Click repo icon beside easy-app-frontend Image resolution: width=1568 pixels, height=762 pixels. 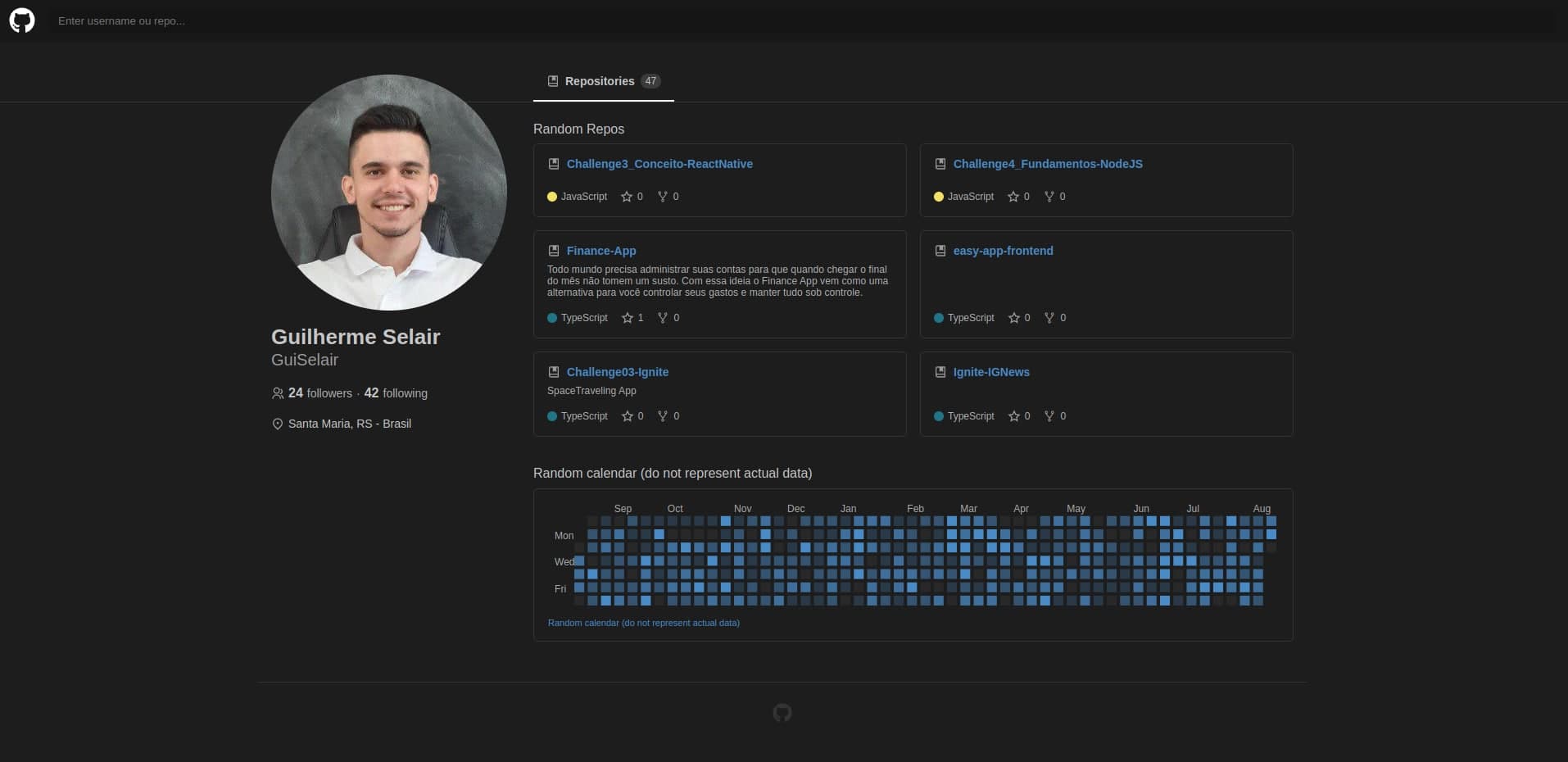pos(940,251)
